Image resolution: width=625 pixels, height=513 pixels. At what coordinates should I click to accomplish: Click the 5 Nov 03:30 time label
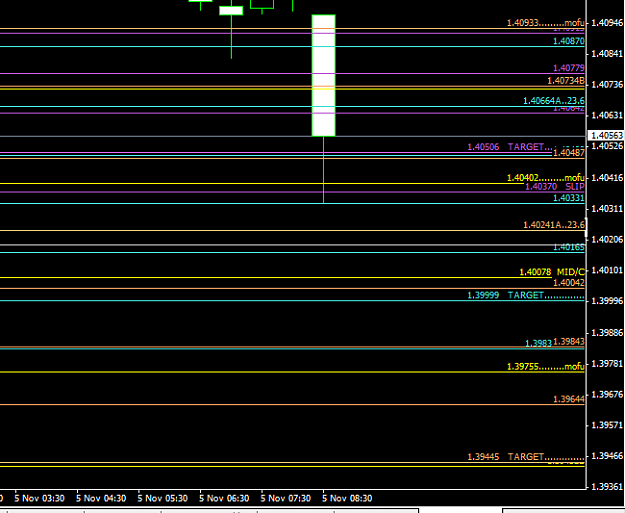[x=39, y=498]
